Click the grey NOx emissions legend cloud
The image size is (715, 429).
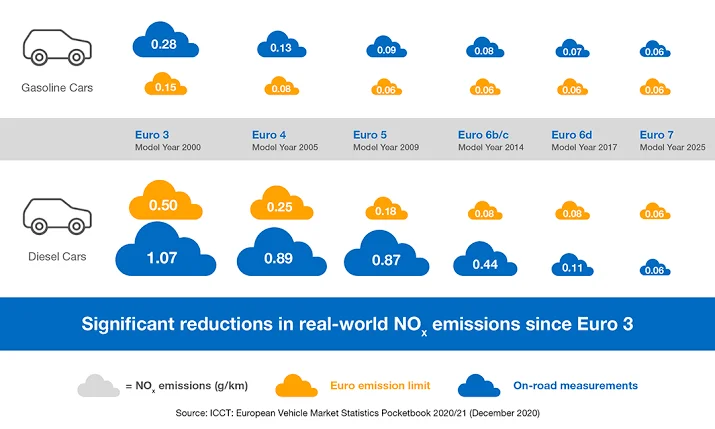point(98,386)
